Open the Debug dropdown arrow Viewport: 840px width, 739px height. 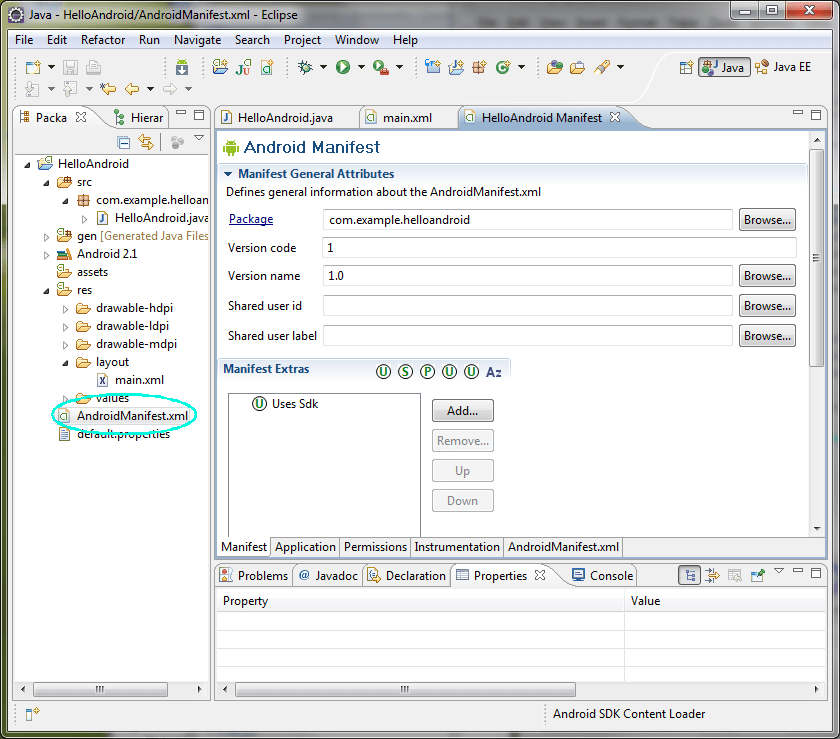point(324,67)
